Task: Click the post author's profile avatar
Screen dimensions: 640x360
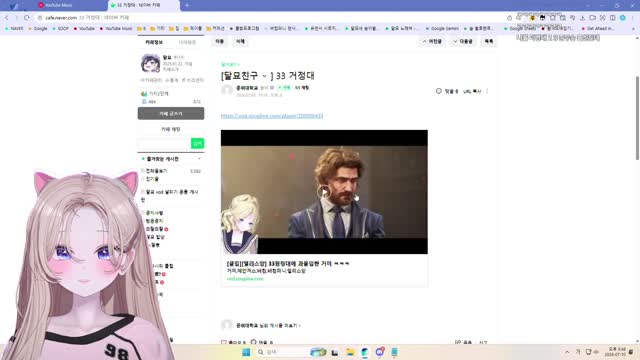Action: pos(227,90)
